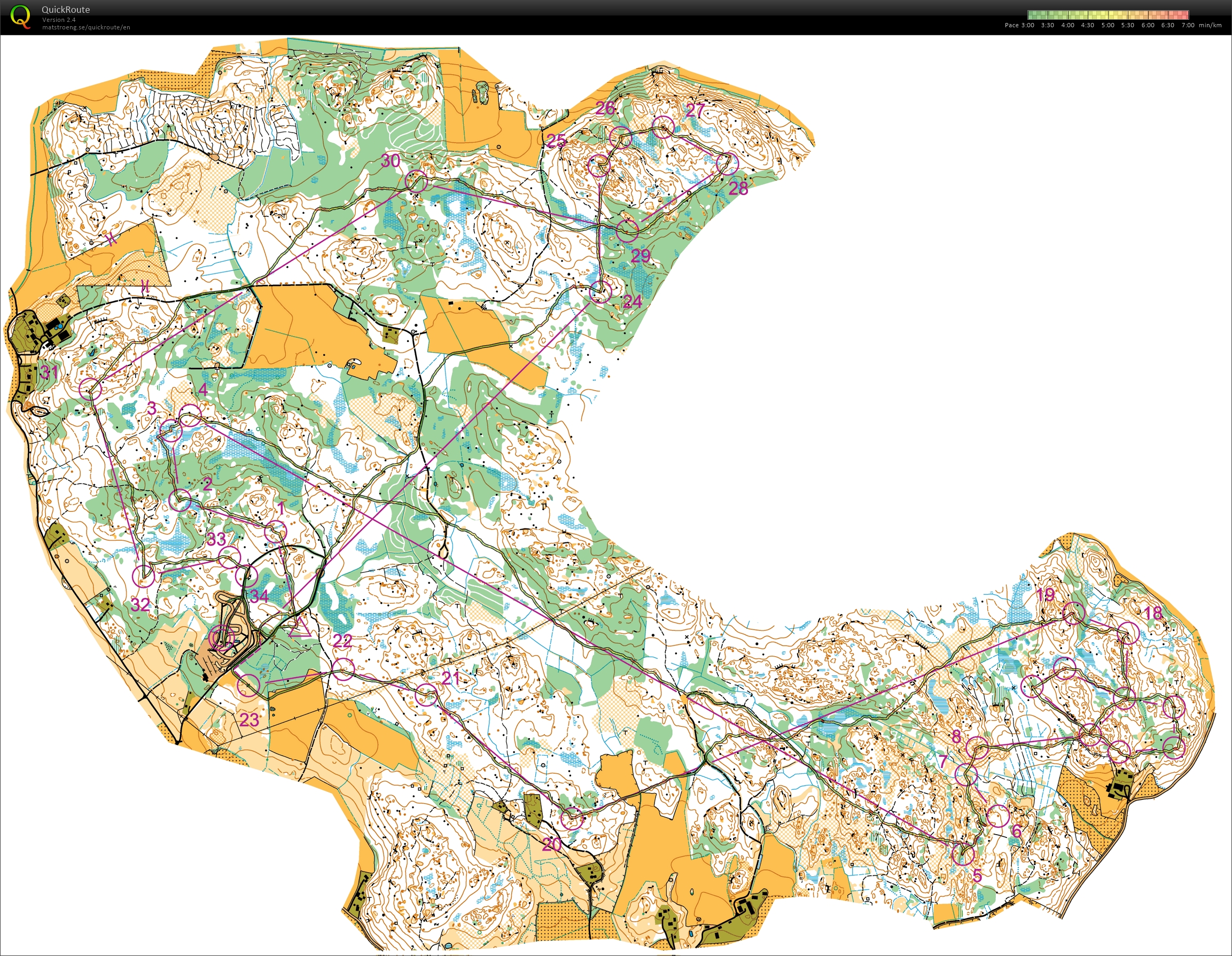
Task: Click control circle 1
Action: tap(275, 531)
